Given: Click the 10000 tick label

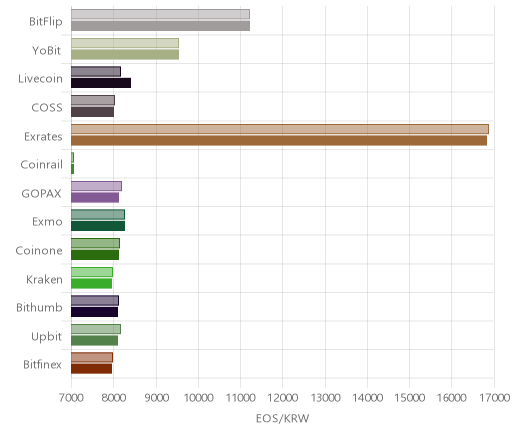Looking at the screenshot, I should coord(199,398).
